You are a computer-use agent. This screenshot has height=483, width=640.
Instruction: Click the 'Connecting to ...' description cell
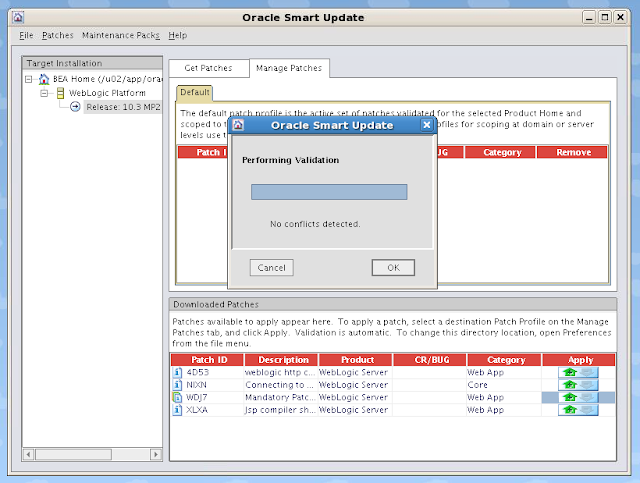click(x=280, y=385)
